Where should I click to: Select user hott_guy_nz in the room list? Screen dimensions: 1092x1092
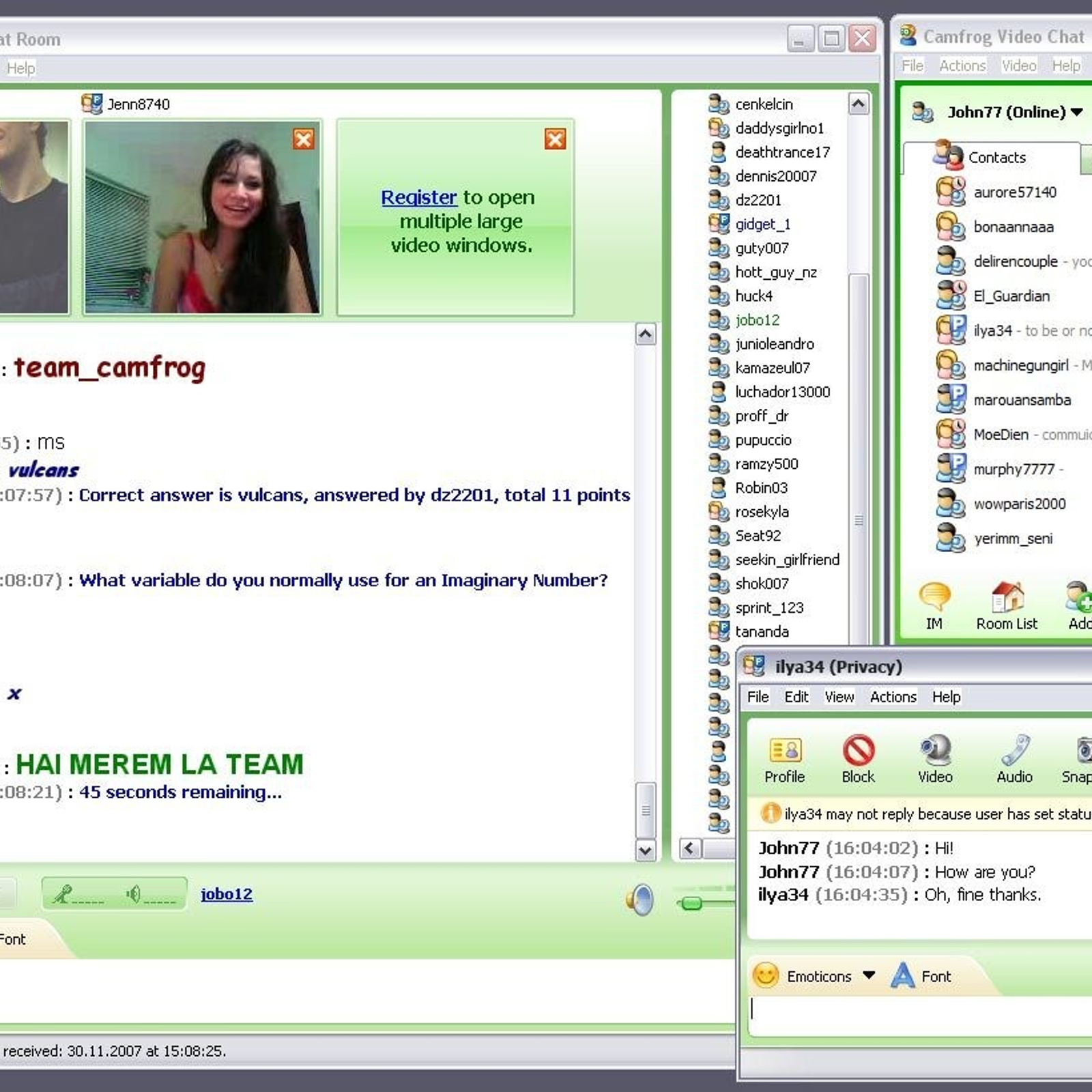coord(762,272)
